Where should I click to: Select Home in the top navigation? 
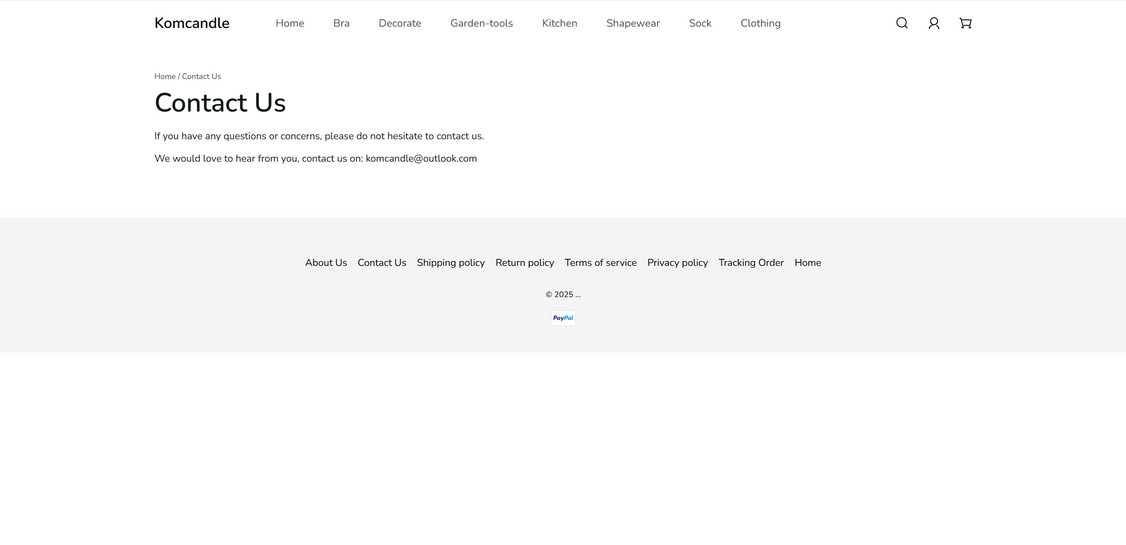point(290,23)
